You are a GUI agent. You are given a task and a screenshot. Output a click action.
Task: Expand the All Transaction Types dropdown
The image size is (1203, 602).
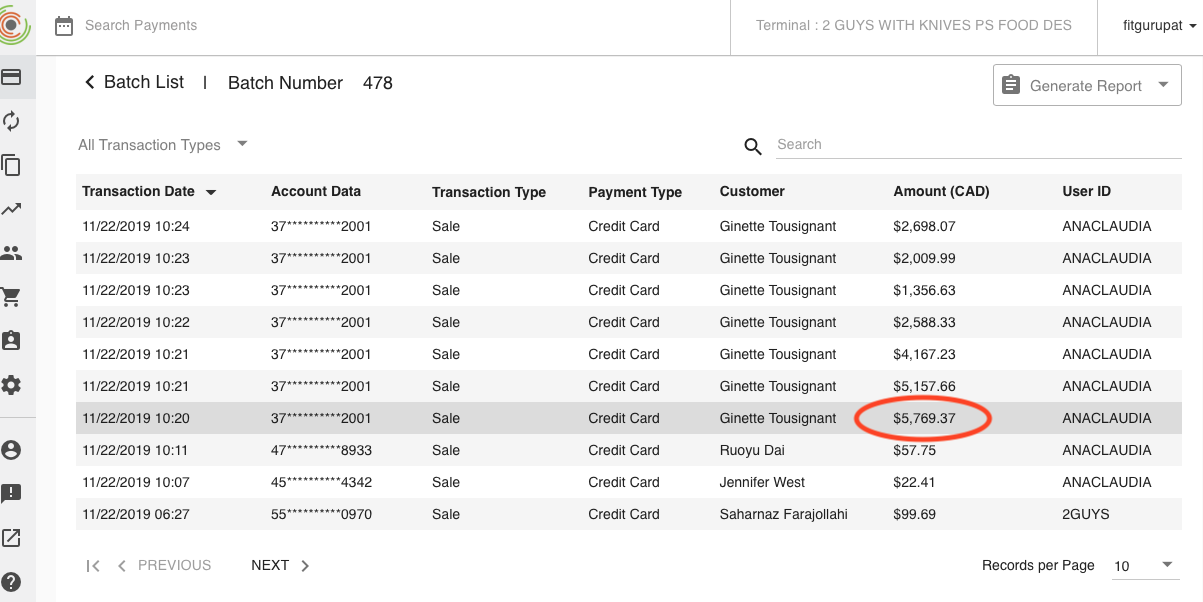pyautogui.click(x=163, y=145)
